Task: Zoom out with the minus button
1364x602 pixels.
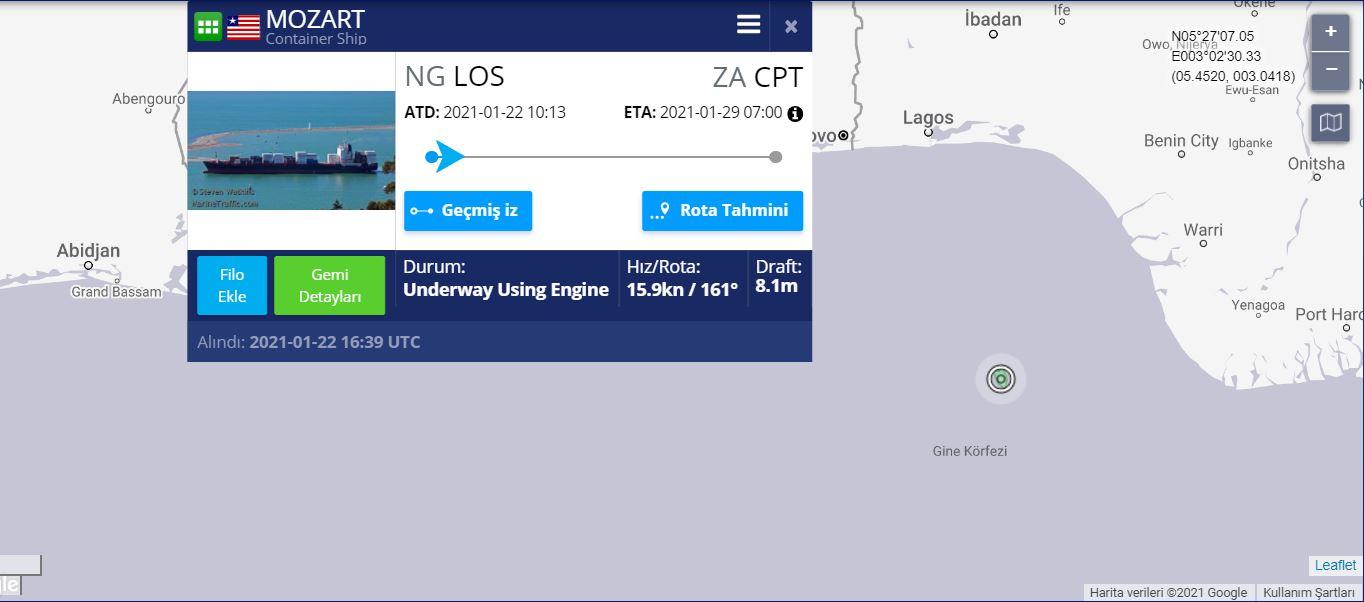Action: click(1330, 70)
